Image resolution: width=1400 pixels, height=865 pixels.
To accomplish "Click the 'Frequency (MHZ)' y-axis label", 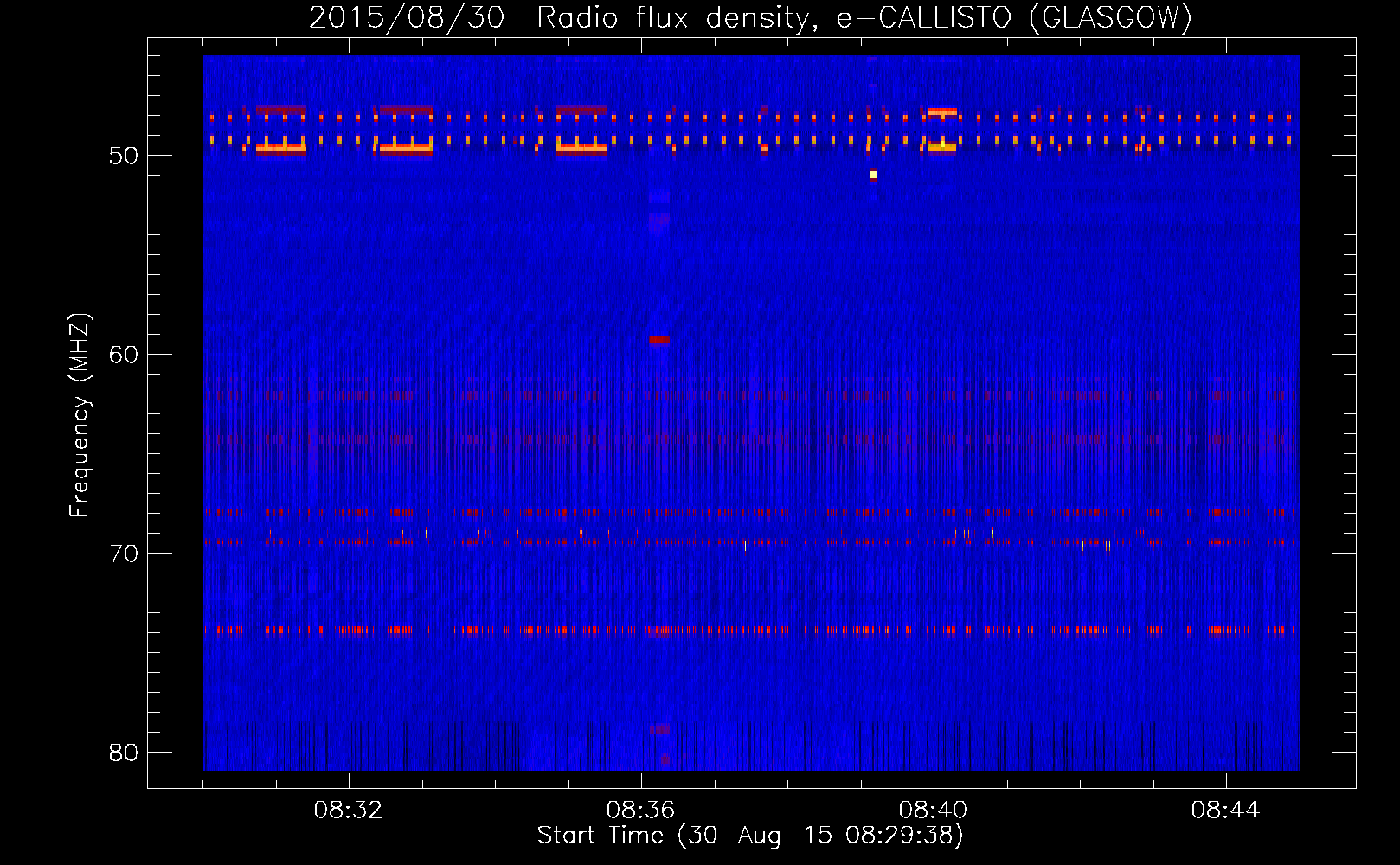I will click(x=80, y=414).
